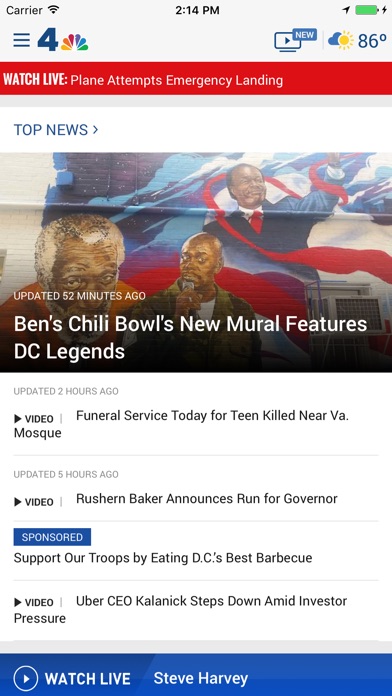Open the weather icon showing 86°
392x696 pixels.
(341, 40)
